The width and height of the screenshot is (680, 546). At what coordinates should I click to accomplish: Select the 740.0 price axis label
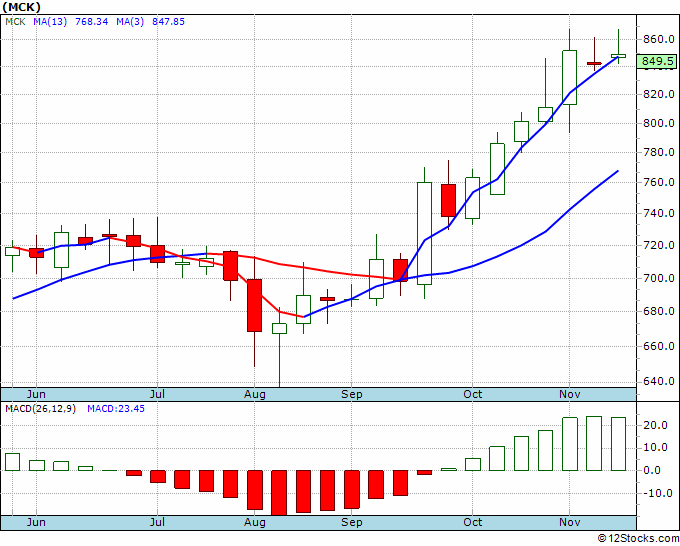tap(659, 213)
